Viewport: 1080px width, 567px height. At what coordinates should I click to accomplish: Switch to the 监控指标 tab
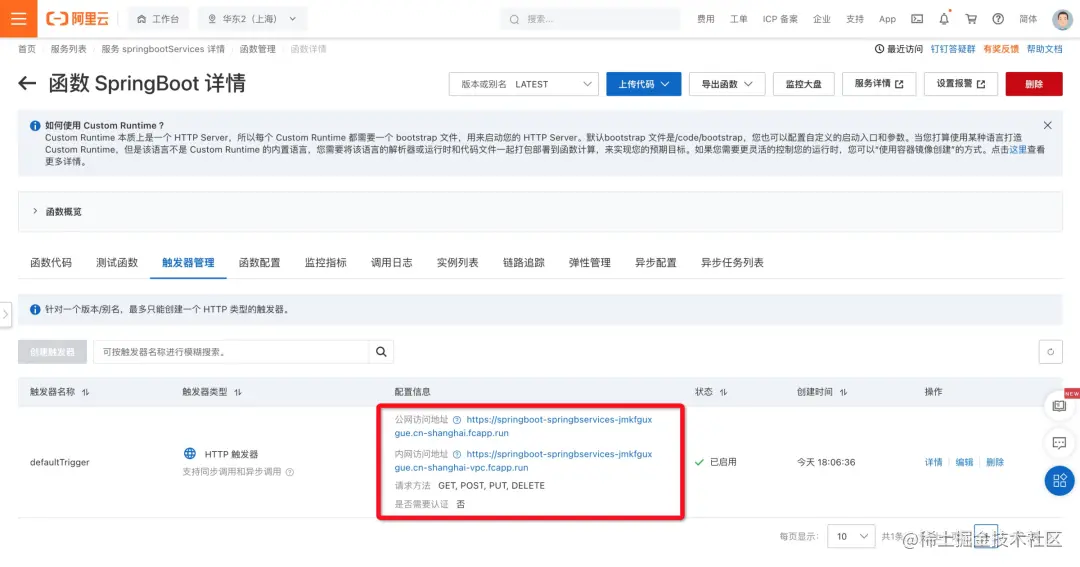click(326, 262)
